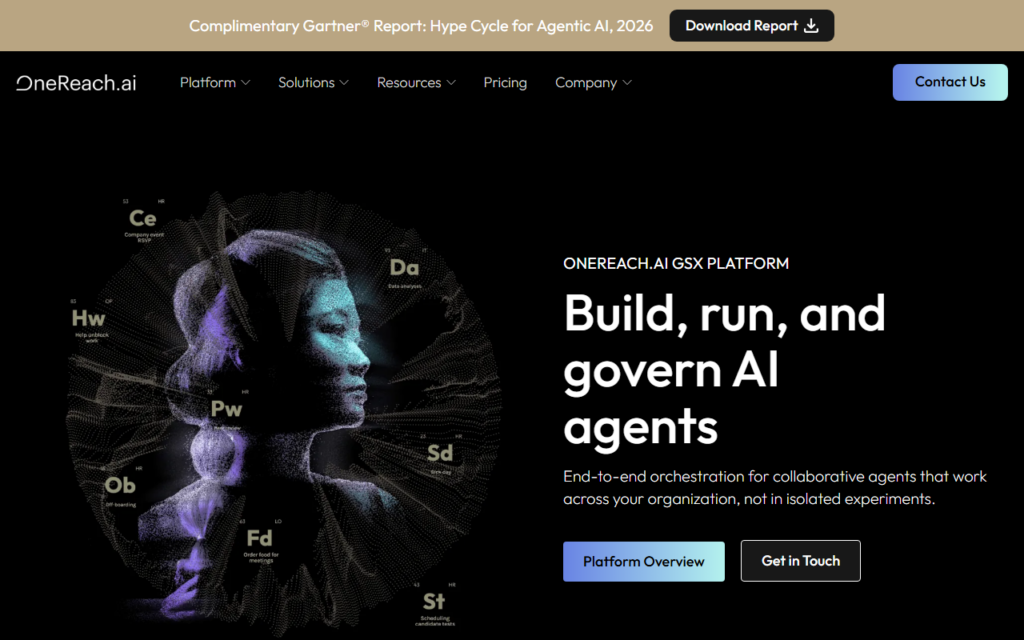Open the Platform navigation item
This screenshot has height=640, width=1024.
(215, 83)
